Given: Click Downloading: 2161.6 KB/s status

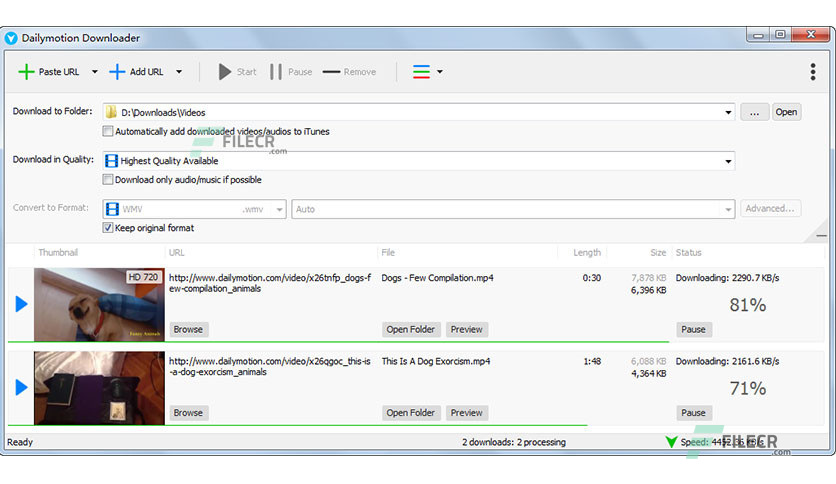Looking at the screenshot, I should [x=727, y=361].
